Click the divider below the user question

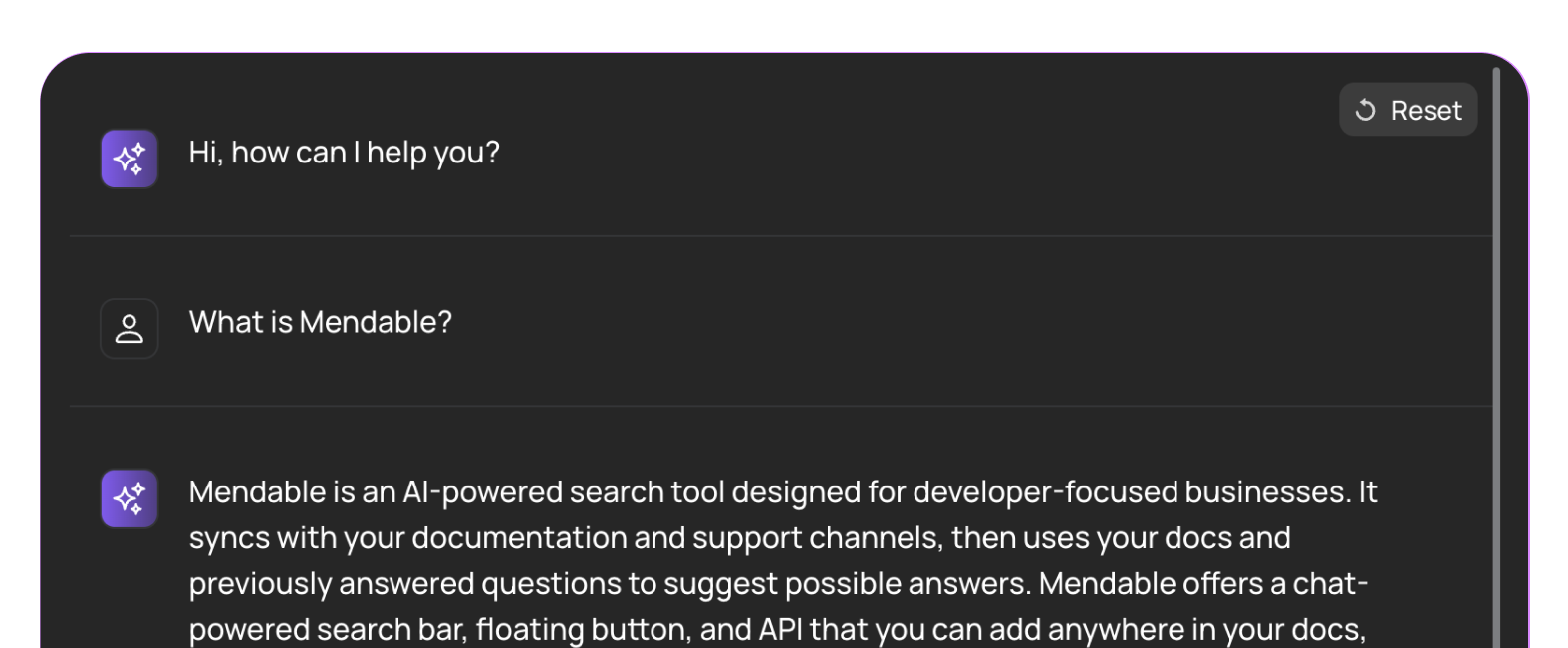point(781,406)
